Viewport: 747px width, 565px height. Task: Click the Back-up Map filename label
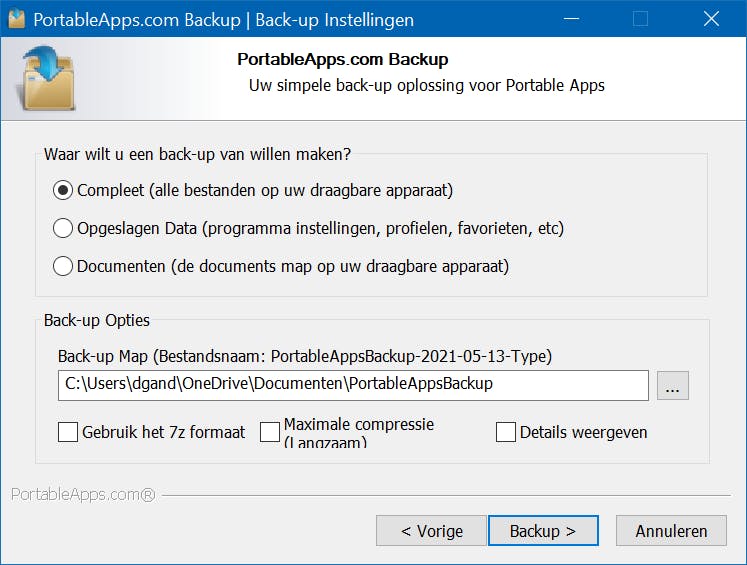[305, 356]
